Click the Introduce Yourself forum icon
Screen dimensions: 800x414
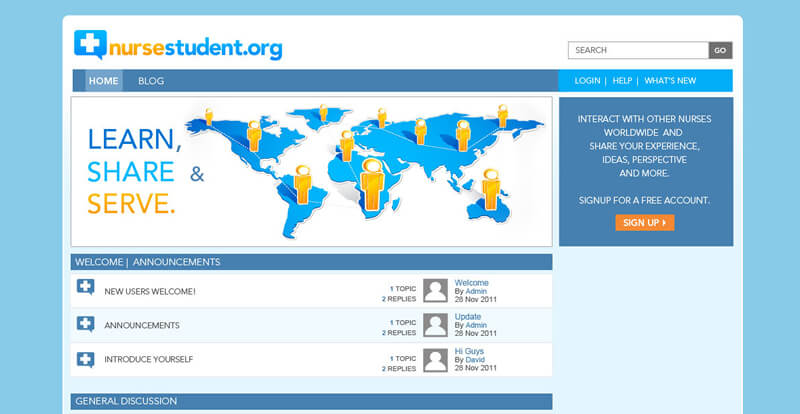[86, 358]
